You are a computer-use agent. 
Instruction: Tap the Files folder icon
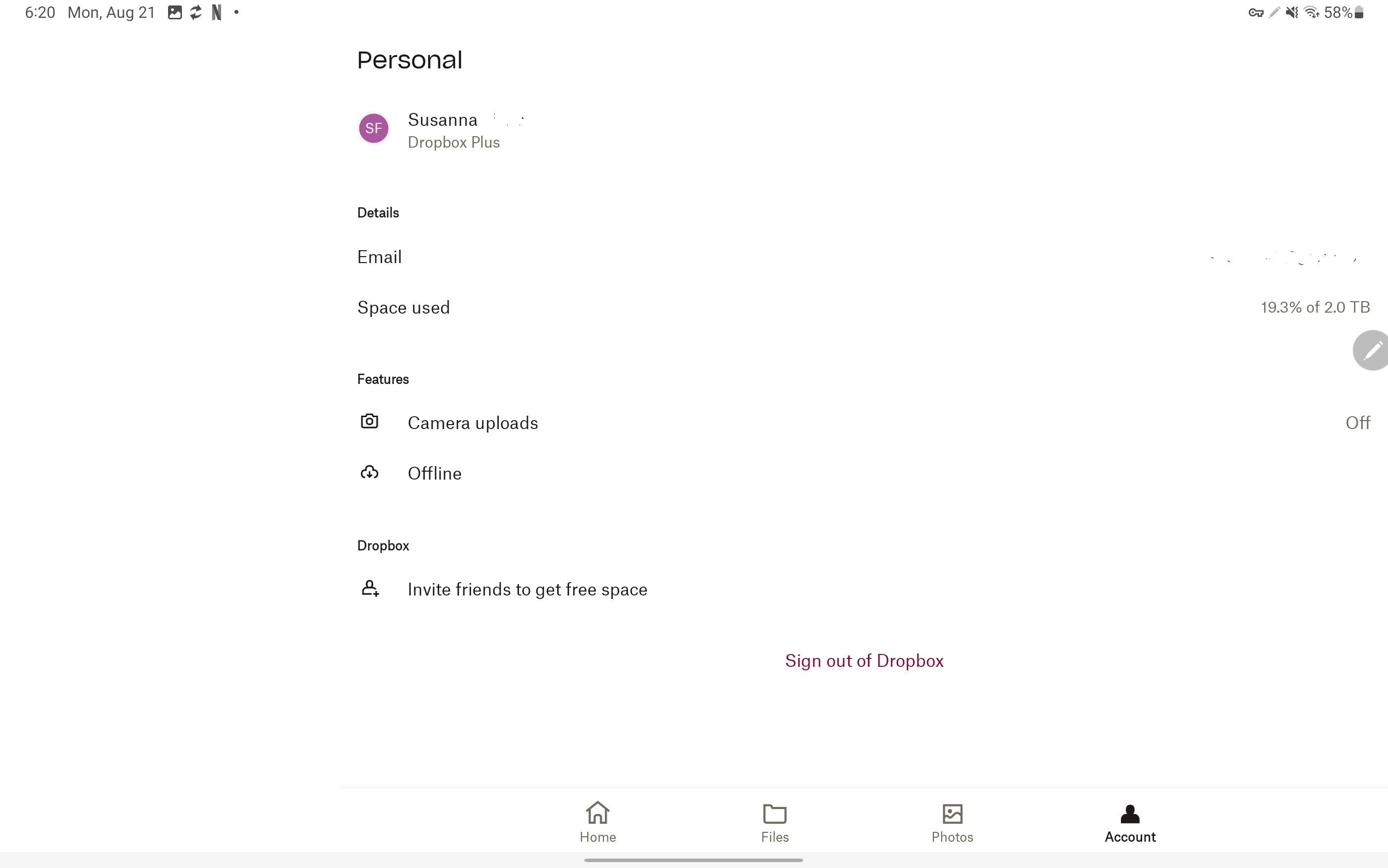775,814
